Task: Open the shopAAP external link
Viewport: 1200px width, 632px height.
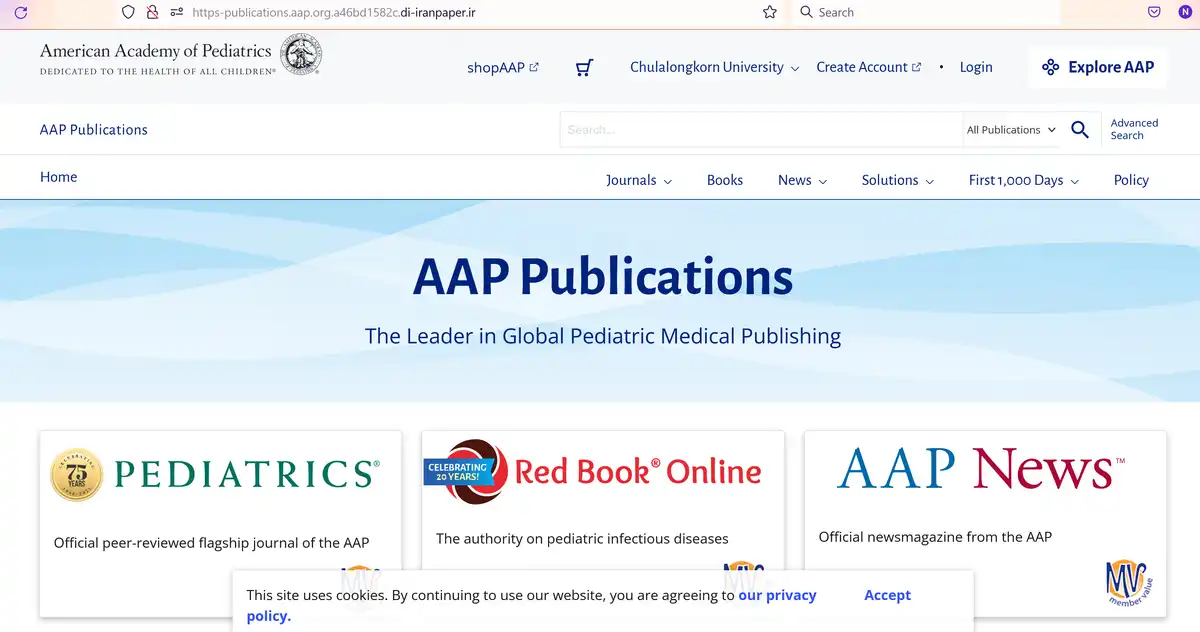Action: click(503, 67)
